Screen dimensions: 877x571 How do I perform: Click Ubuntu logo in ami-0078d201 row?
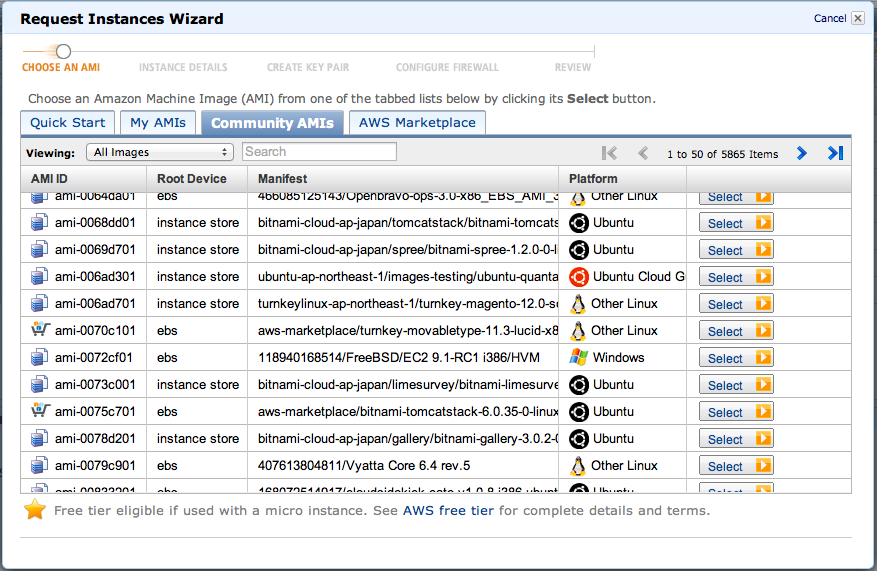[x=579, y=439]
